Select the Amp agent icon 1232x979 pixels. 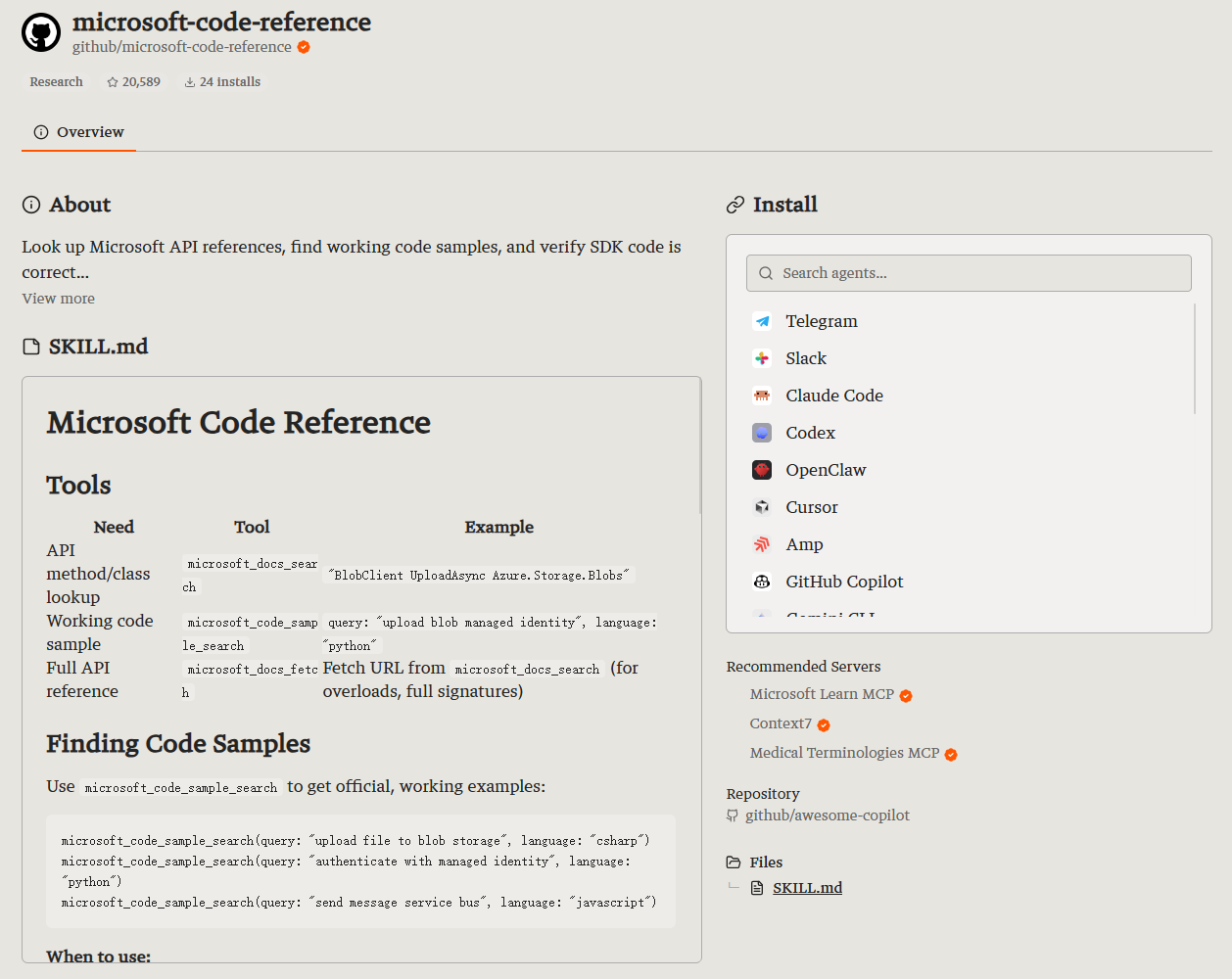(x=762, y=544)
